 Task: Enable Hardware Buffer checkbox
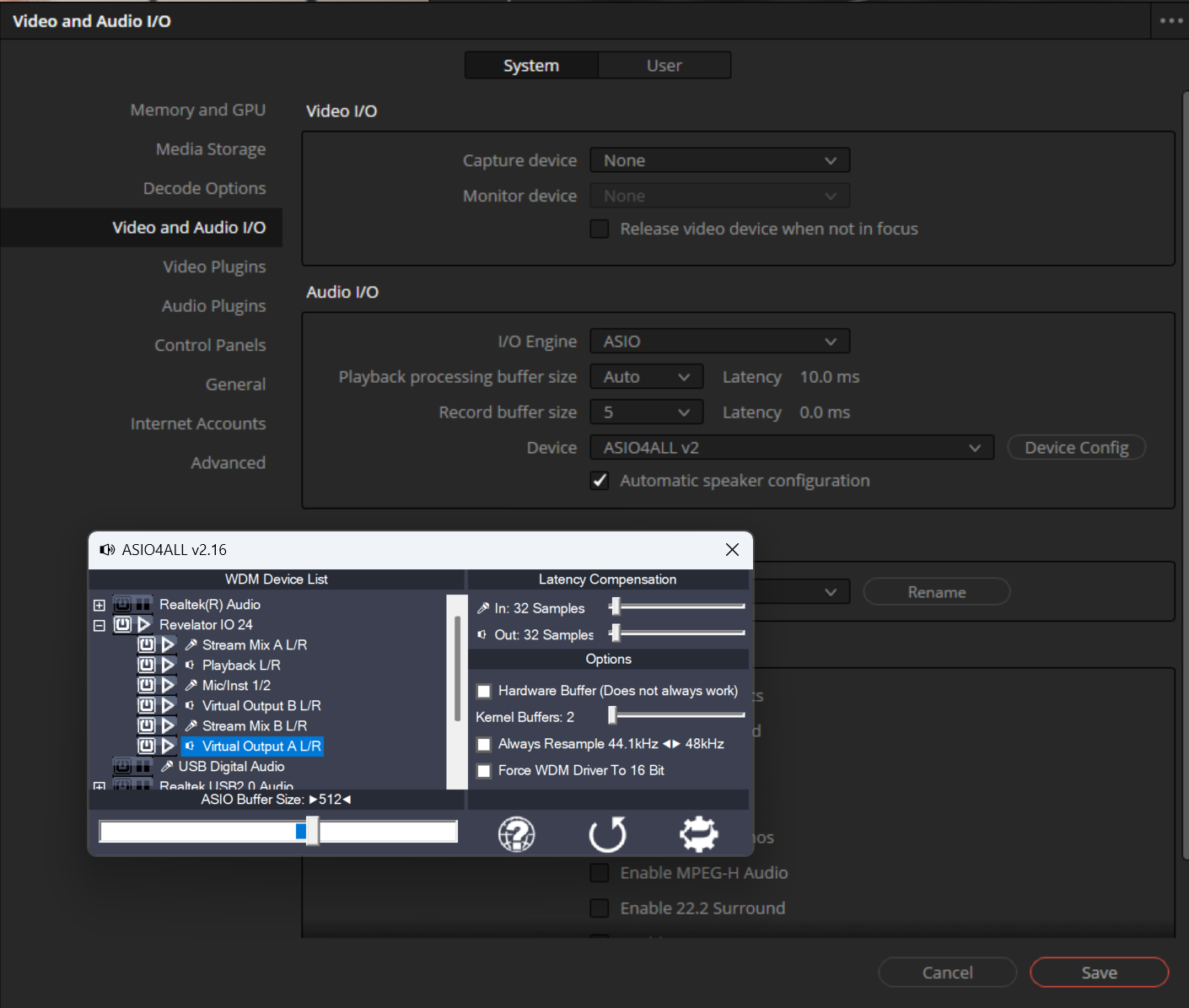[x=484, y=692]
